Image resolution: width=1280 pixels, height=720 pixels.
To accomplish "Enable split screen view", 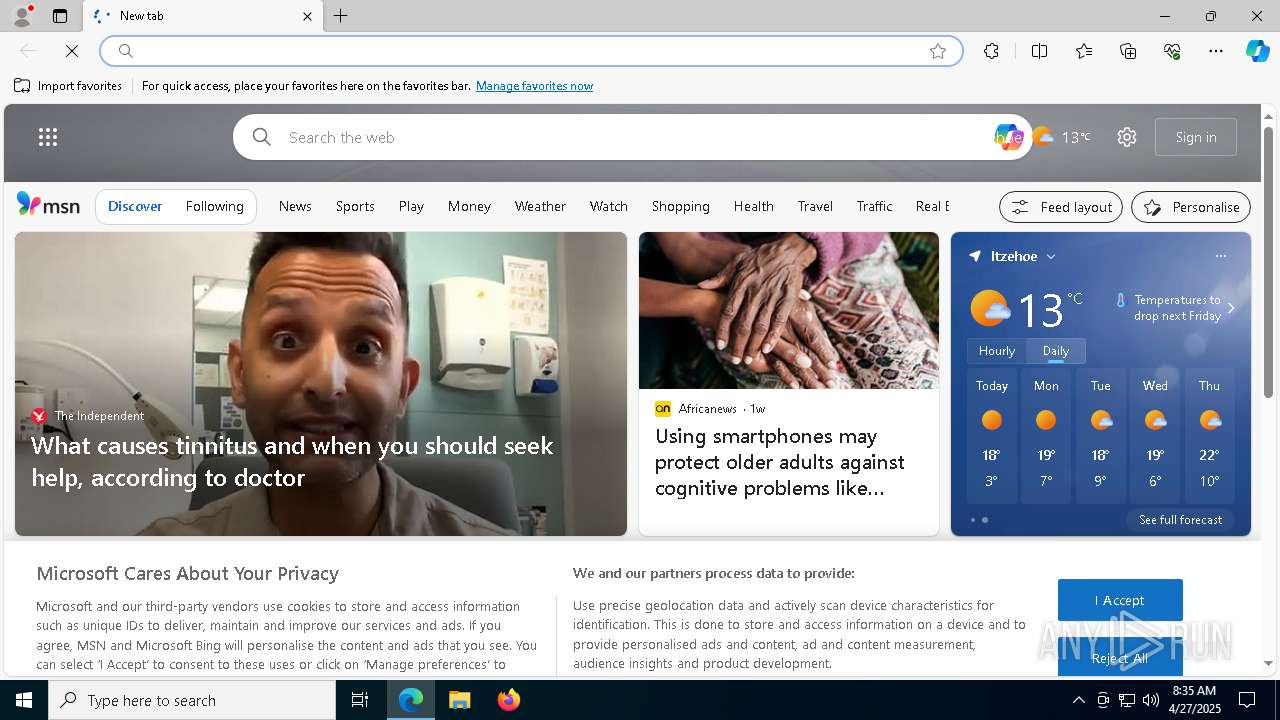I will 1039,51.
